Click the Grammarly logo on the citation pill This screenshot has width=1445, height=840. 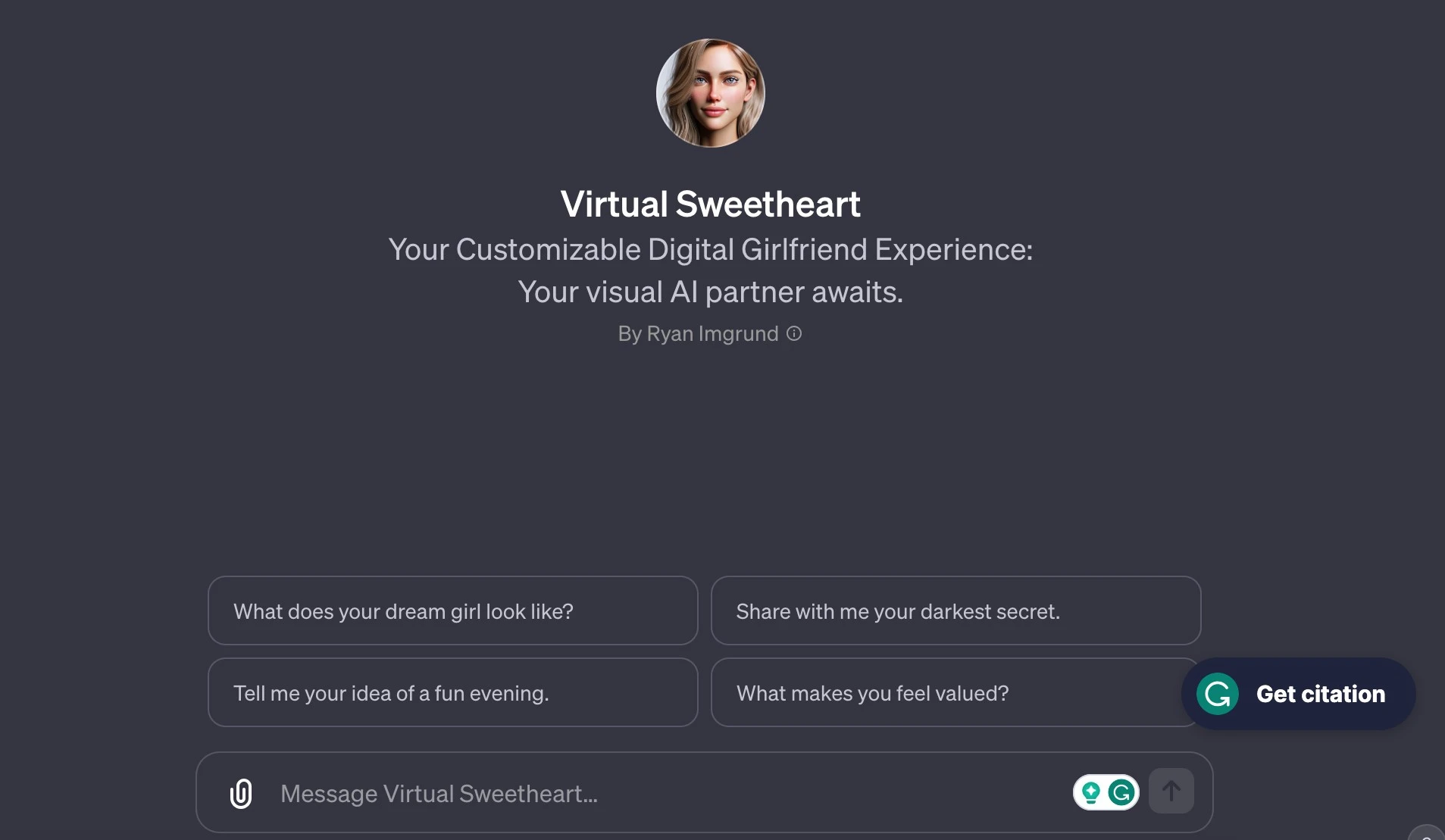coord(1216,693)
